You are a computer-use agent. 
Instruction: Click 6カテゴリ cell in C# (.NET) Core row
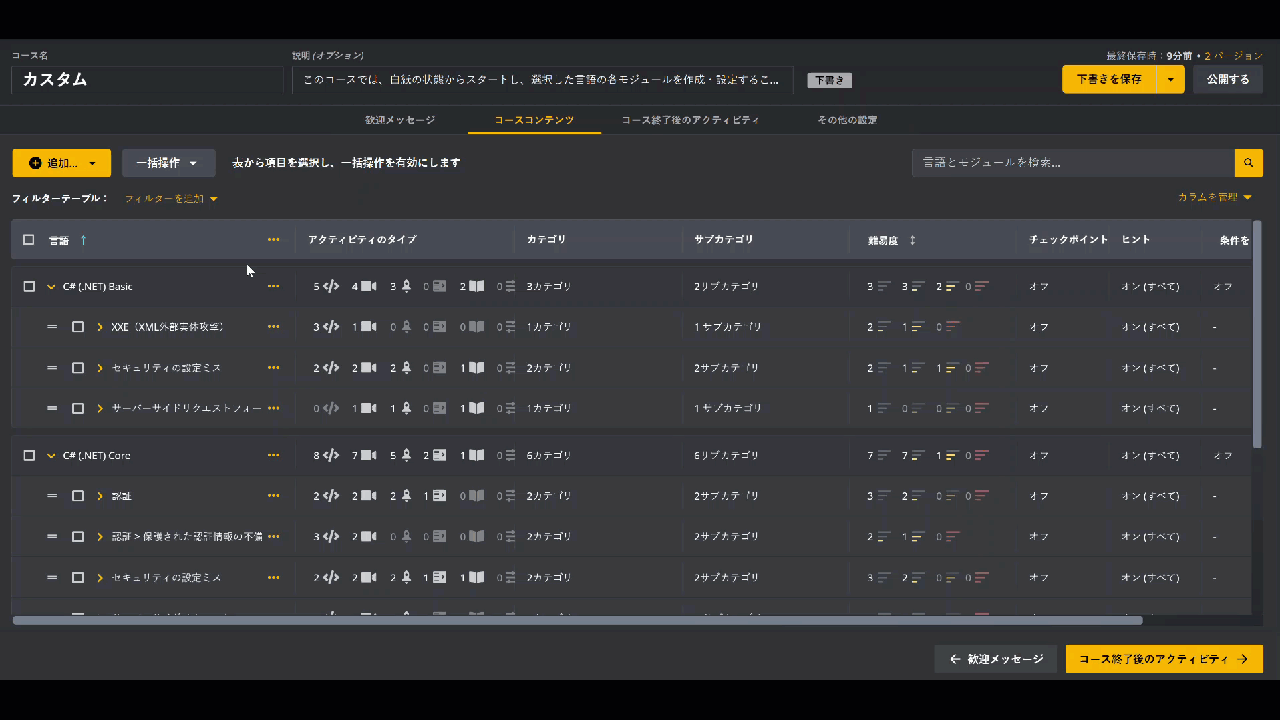[549, 455]
